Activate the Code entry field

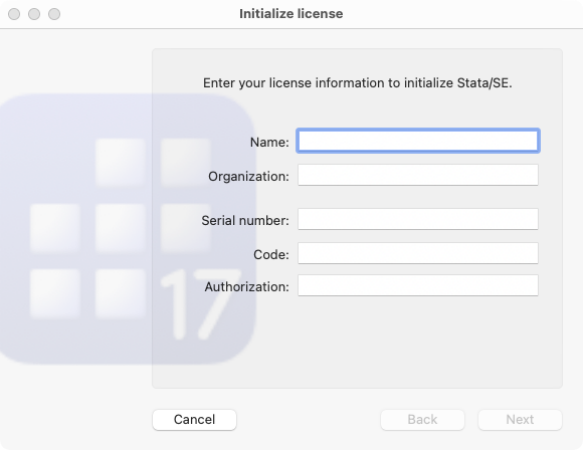pos(418,253)
